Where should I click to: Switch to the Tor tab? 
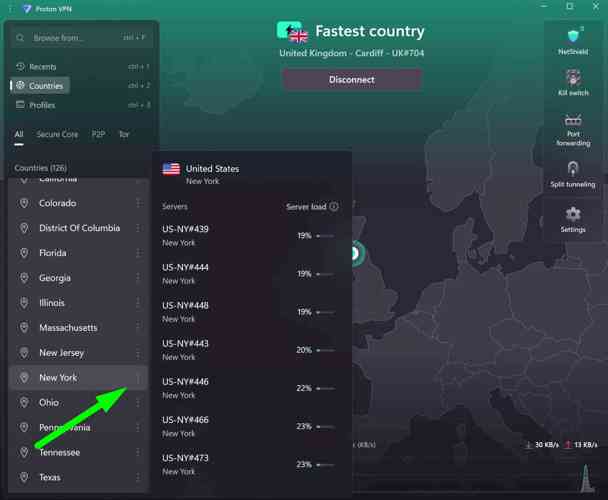[124, 135]
